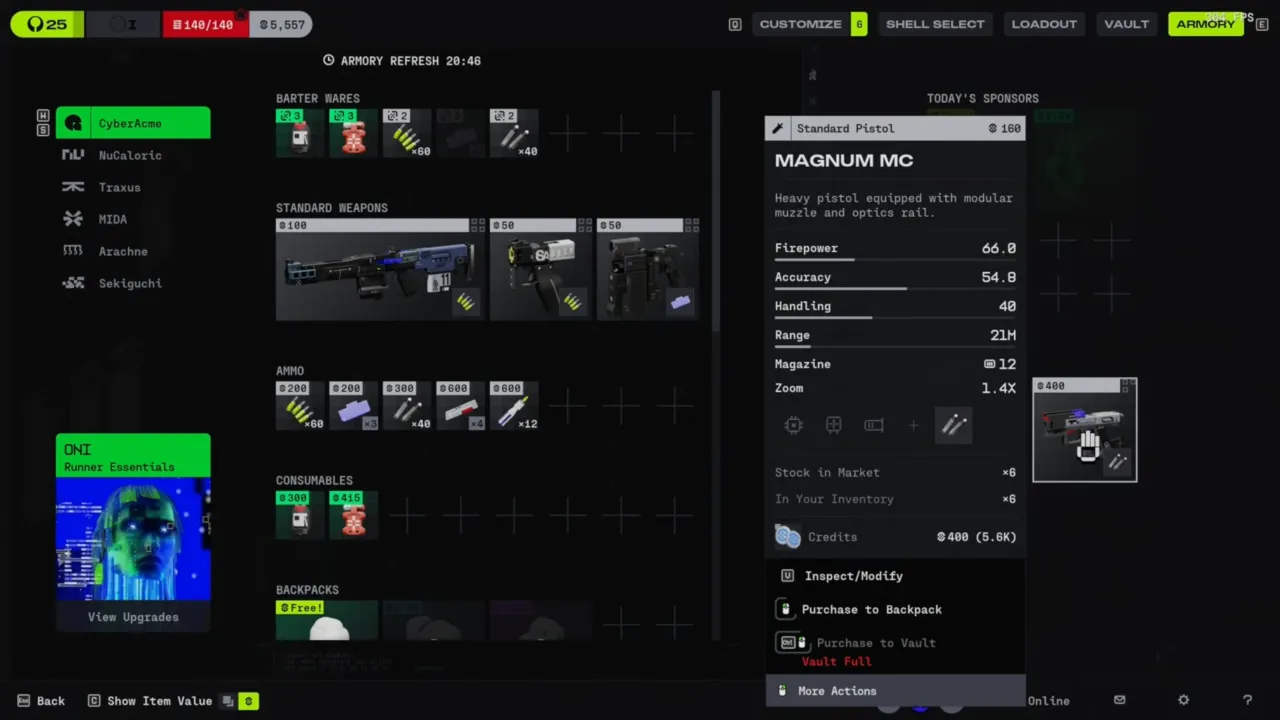Open the mail envelope icon
Screen dimensions: 1280x720
coord(1119,701)
